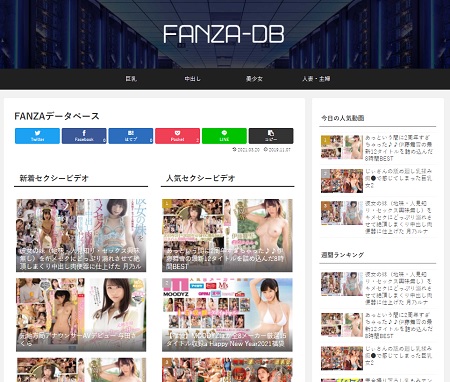Open rank 1 thumbnail under 人気セクシービデオ
This screenshot has width=450, height=382.
point(227,235)
